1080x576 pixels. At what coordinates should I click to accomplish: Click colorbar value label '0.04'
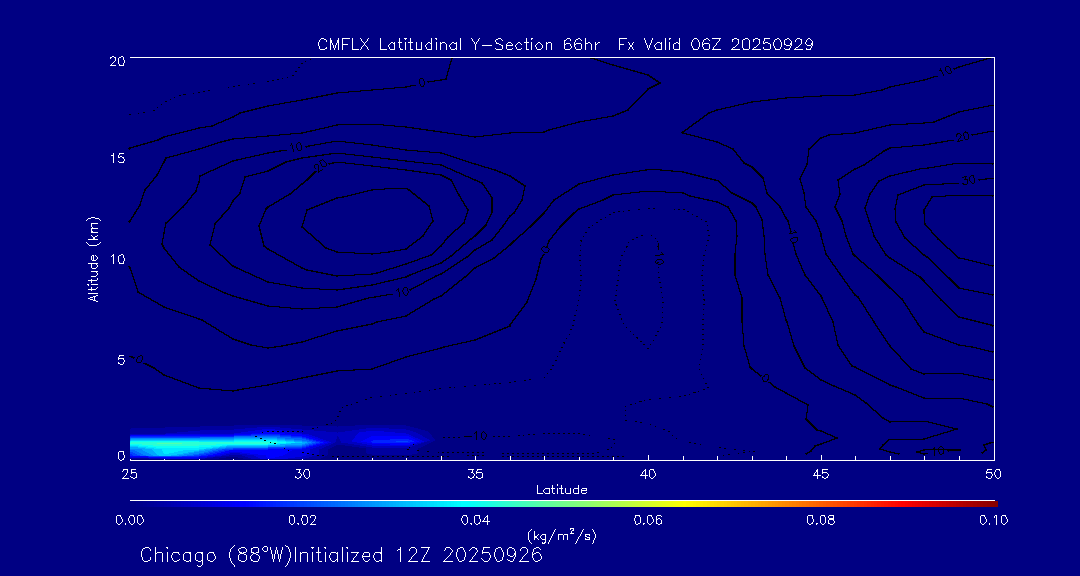point(475,520)
